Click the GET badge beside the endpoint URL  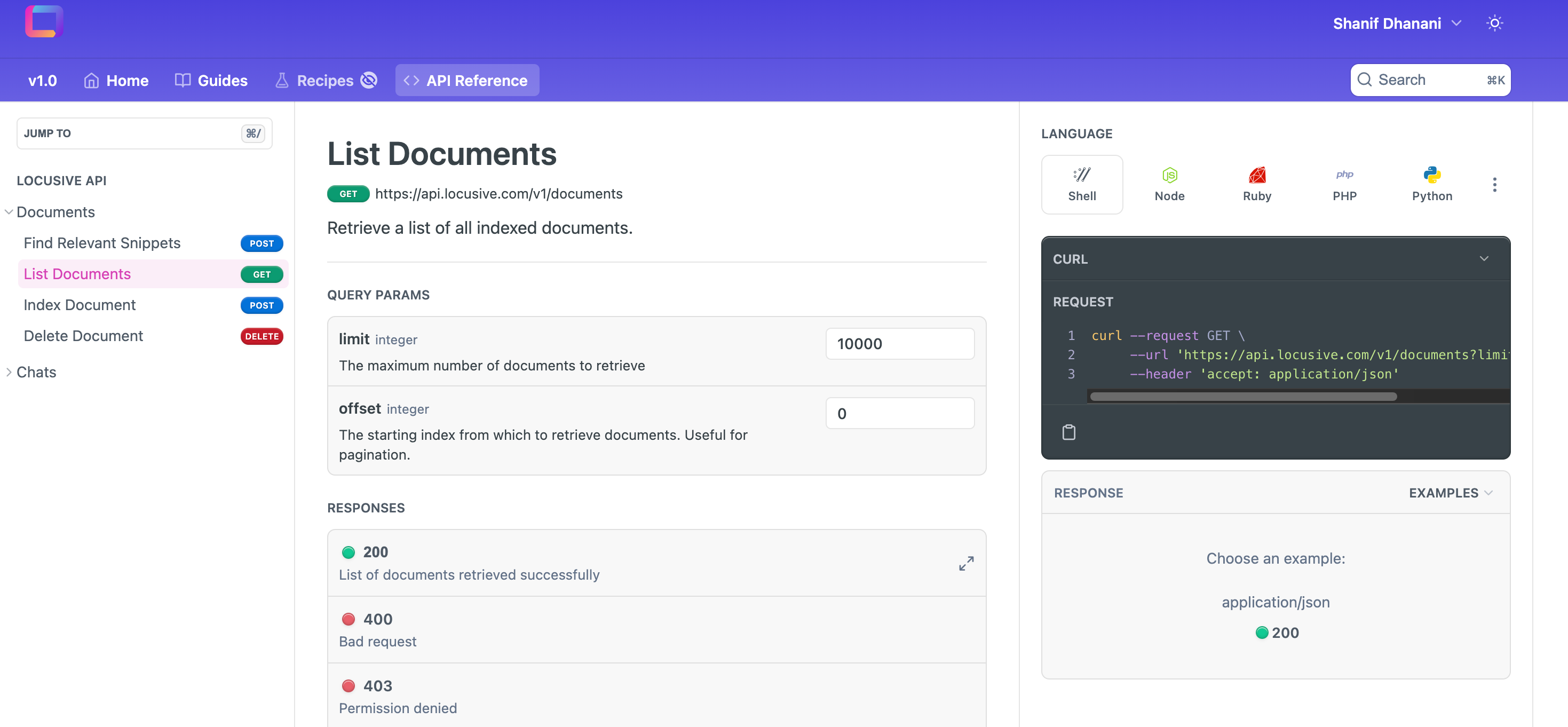348,194
